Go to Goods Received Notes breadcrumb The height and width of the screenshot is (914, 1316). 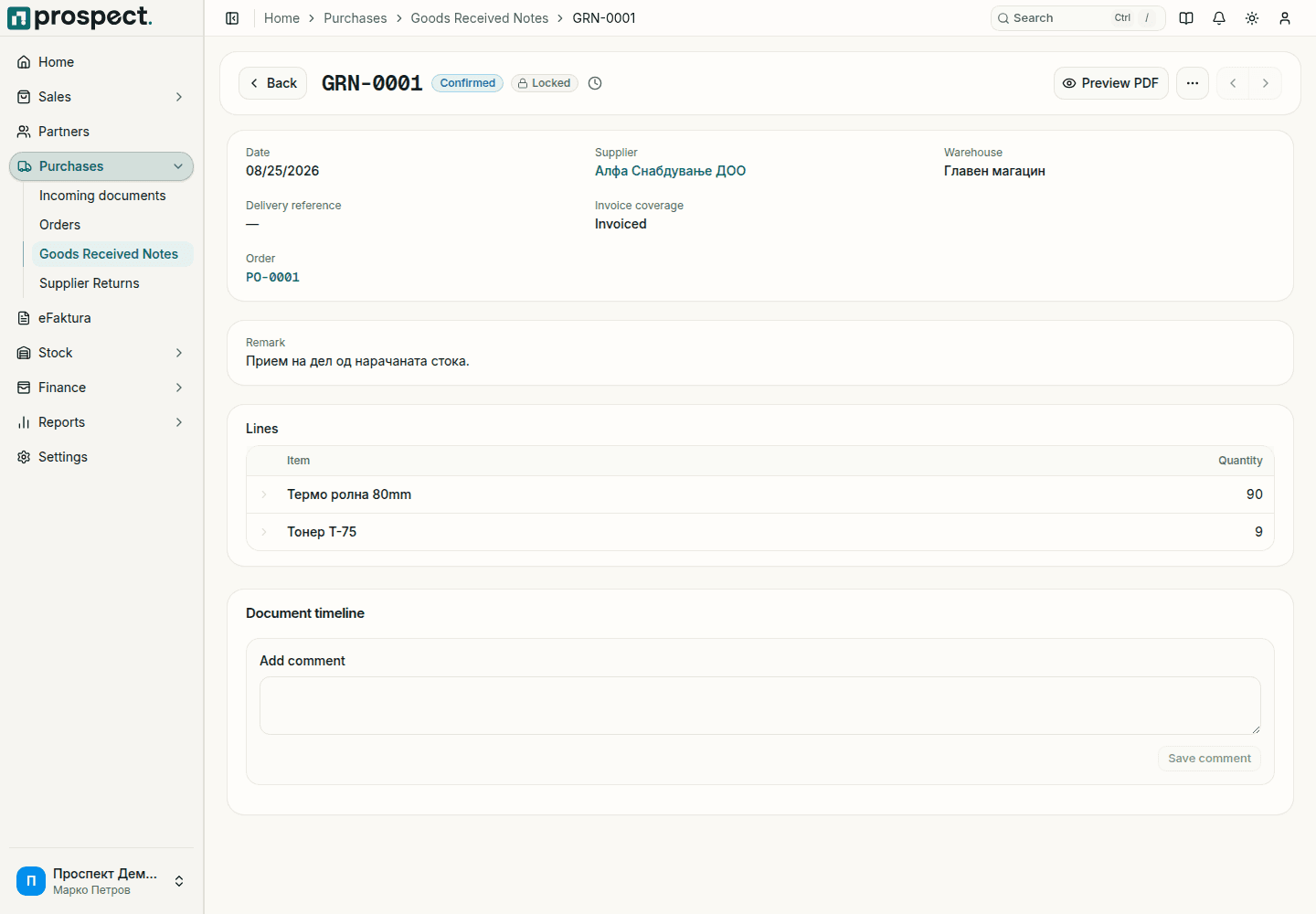(x=480, y=18)
